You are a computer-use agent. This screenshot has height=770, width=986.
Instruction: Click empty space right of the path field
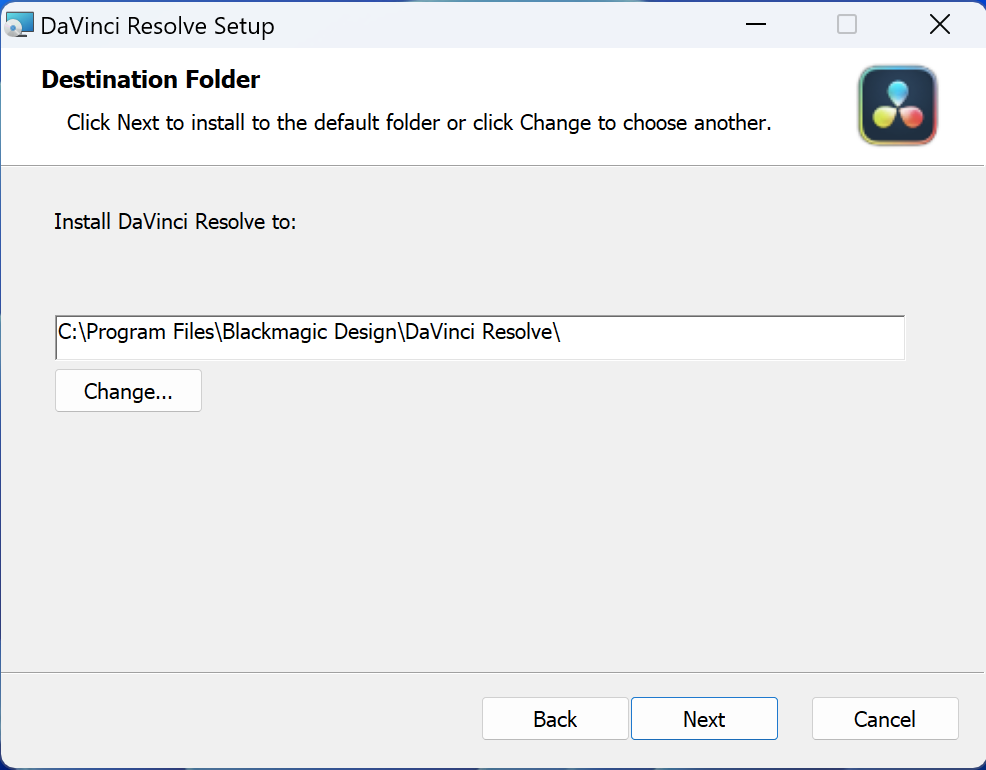(x=944, y=338)
